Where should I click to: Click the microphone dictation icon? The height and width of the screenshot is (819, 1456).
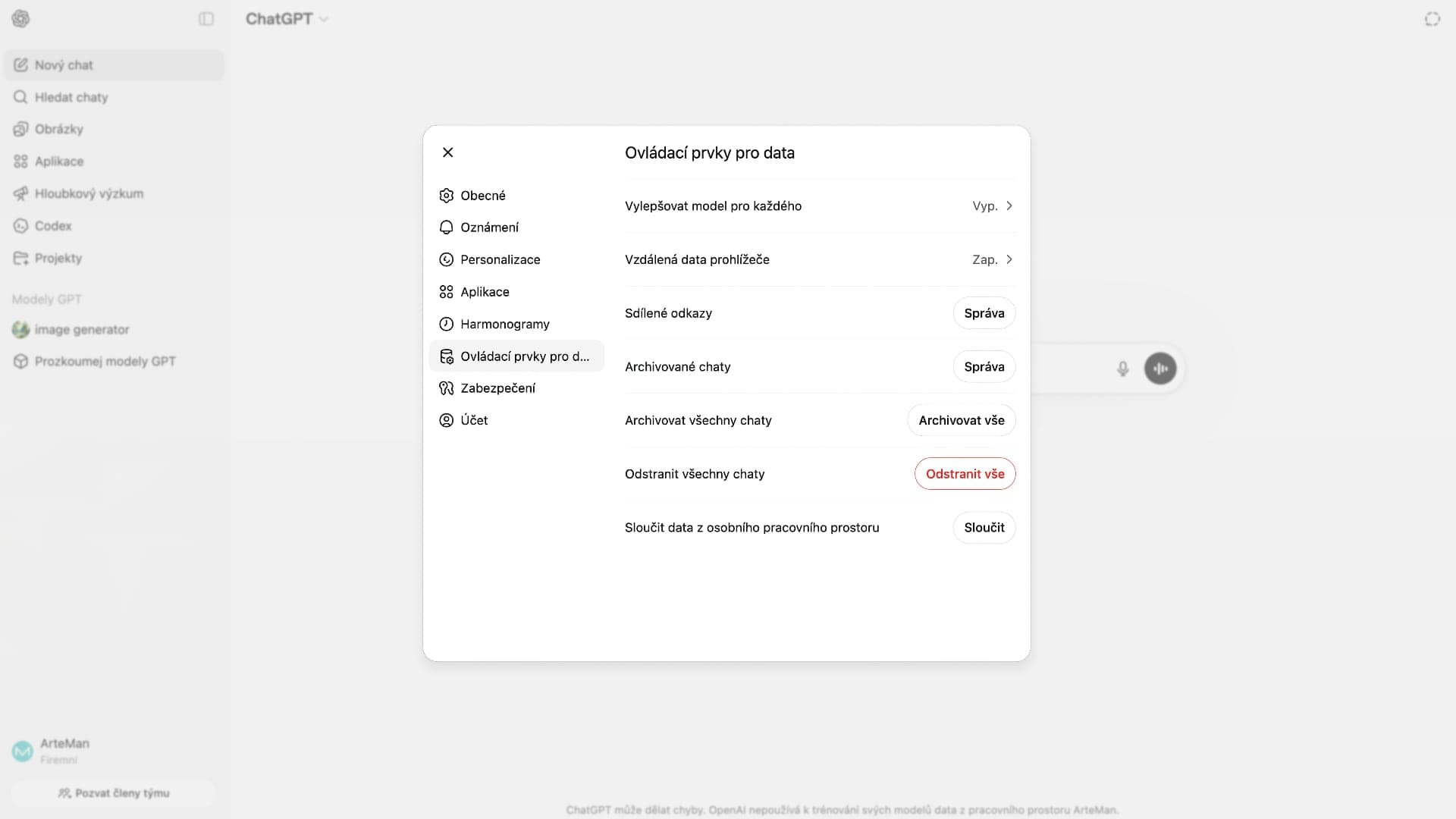(1122, 369)
